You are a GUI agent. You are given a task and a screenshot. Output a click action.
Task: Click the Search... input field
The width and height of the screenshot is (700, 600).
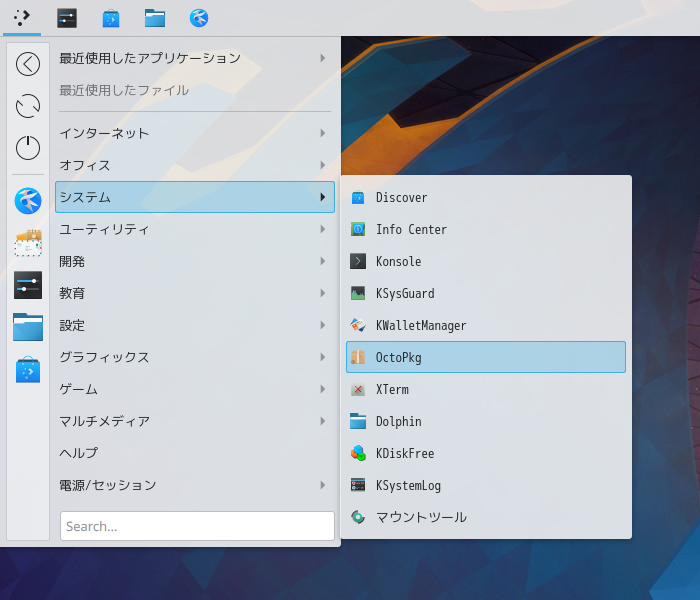pyautogui.click(x=197, y=526)
